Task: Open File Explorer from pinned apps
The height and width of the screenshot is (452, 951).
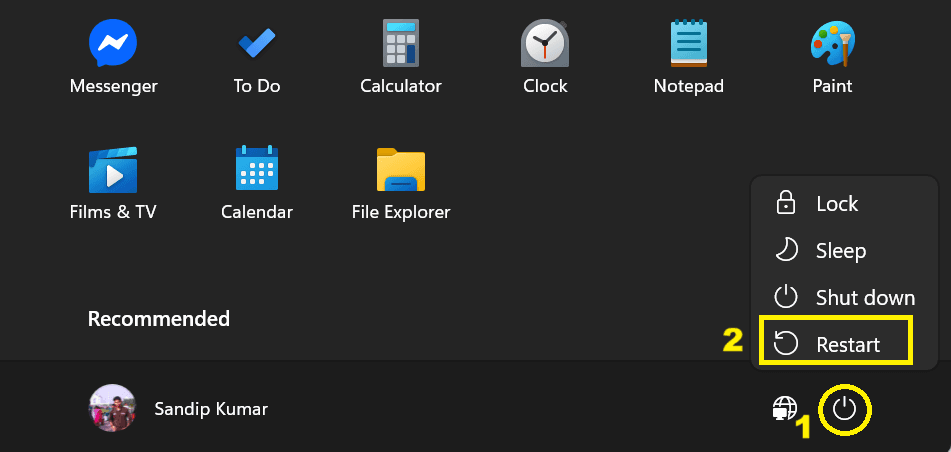Action: 401,183
